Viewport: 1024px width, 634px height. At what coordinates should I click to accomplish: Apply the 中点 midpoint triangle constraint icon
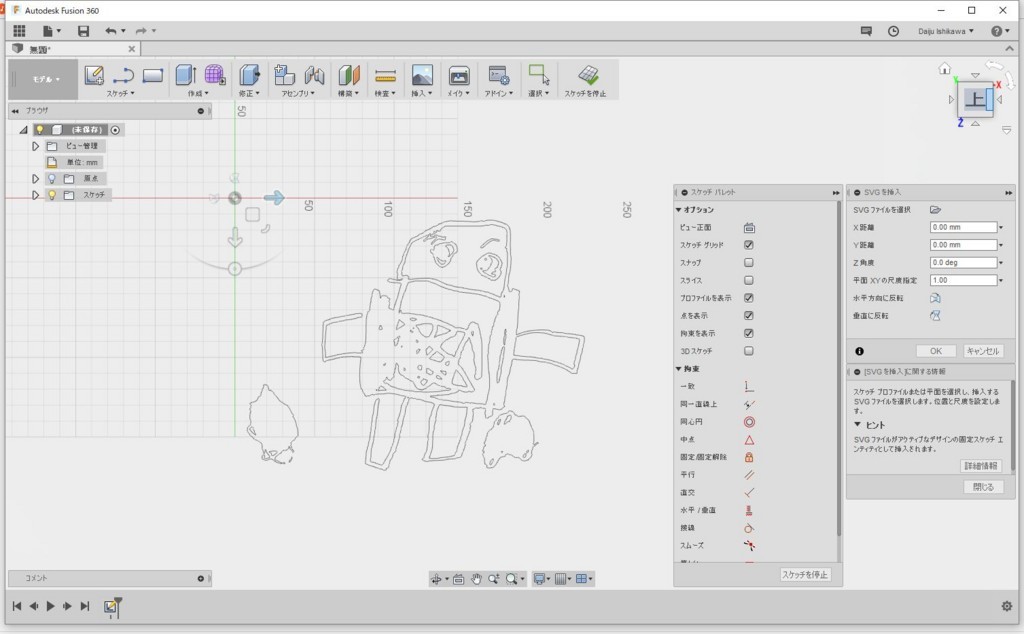coord(749,439)
